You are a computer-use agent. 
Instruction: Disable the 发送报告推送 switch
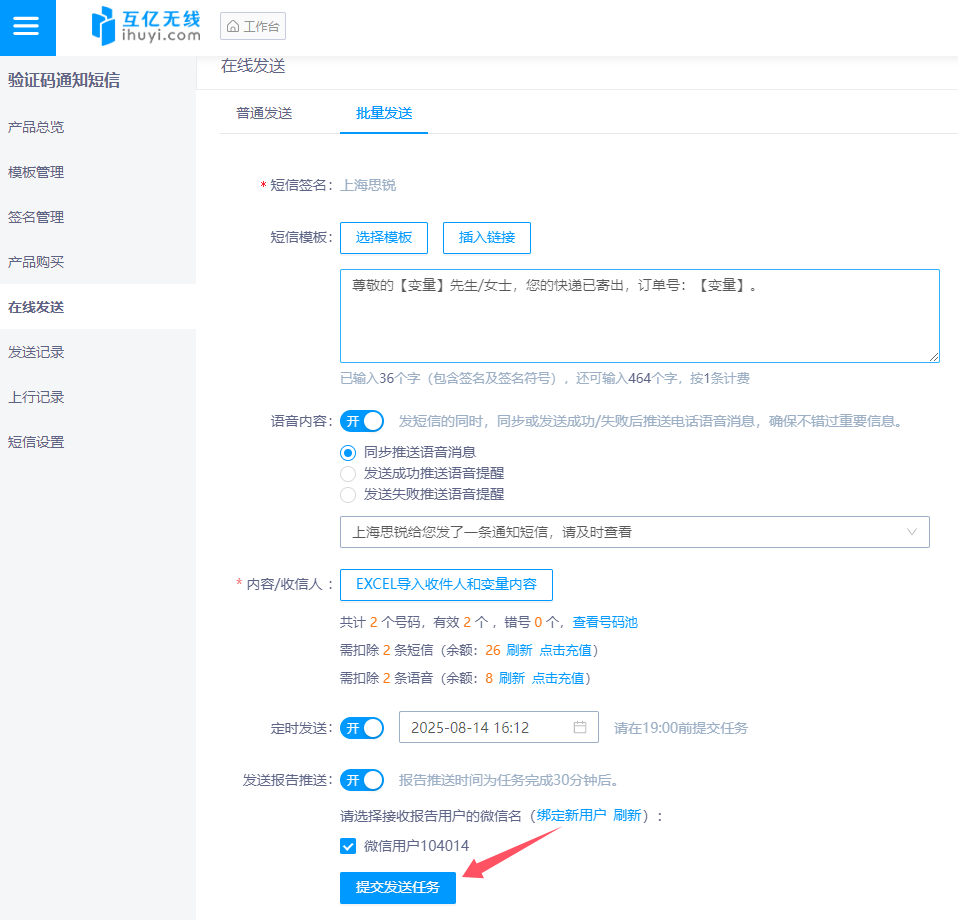[362, 780]
